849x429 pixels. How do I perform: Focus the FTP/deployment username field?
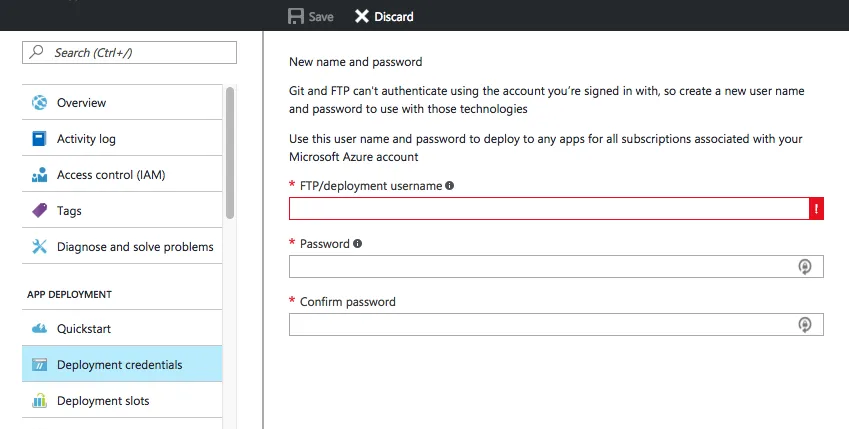pyautogui.click(x=548, y=208)
